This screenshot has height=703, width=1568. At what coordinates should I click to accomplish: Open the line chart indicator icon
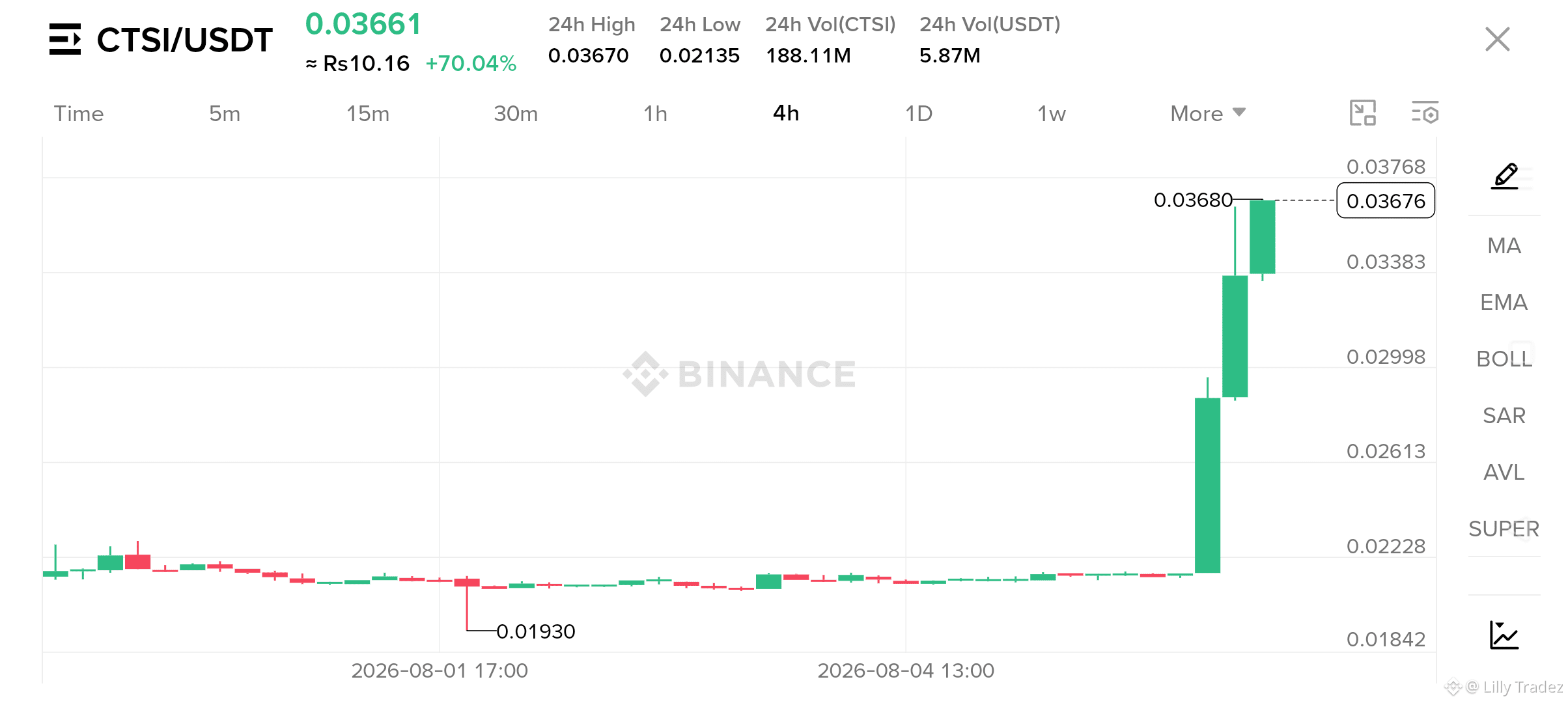coord(1504,635)
